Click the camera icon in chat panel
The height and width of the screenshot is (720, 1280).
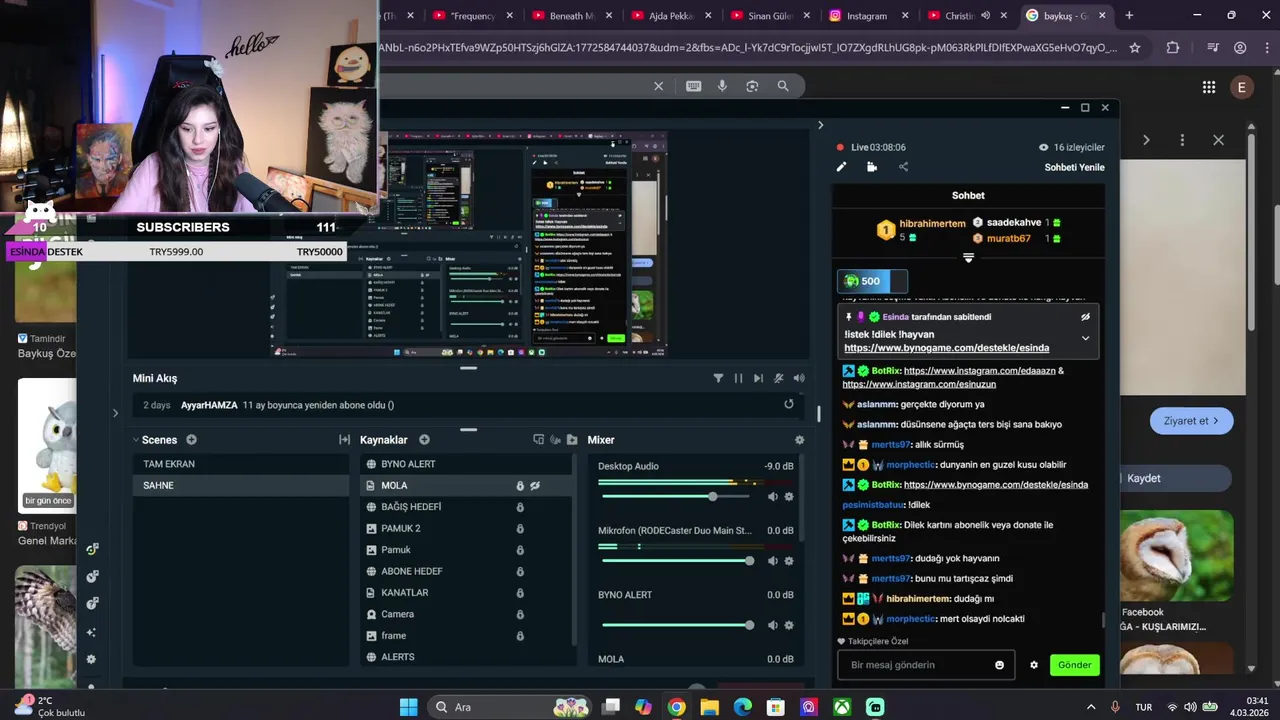[x=872, y=167]
